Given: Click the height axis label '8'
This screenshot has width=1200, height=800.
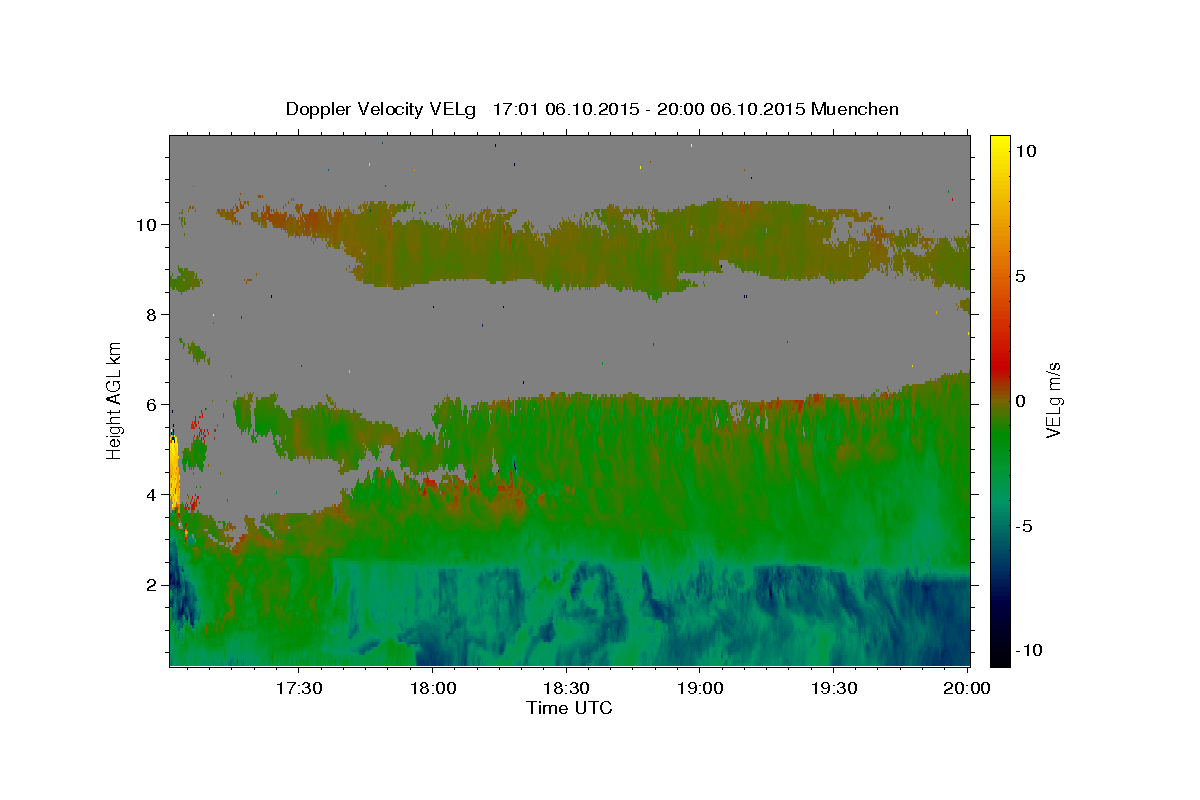Looking at the screenshot, I should (x=151, y=314).
